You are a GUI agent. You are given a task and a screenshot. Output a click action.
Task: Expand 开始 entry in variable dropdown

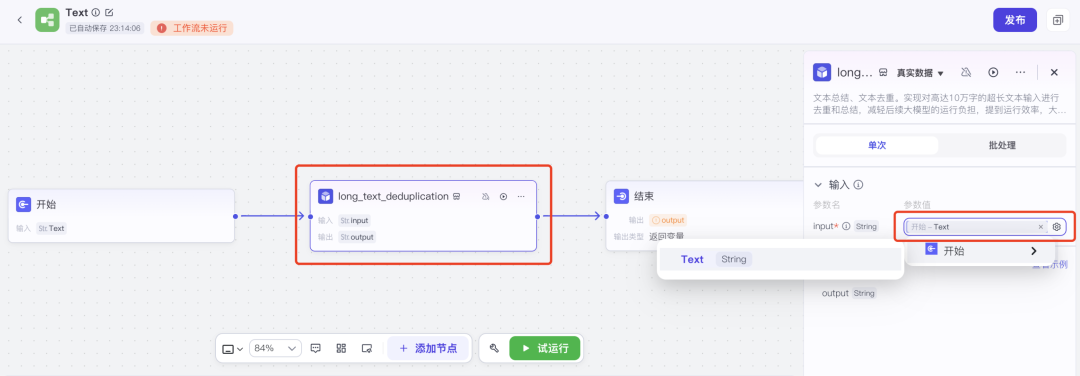[x=981, y=251]
